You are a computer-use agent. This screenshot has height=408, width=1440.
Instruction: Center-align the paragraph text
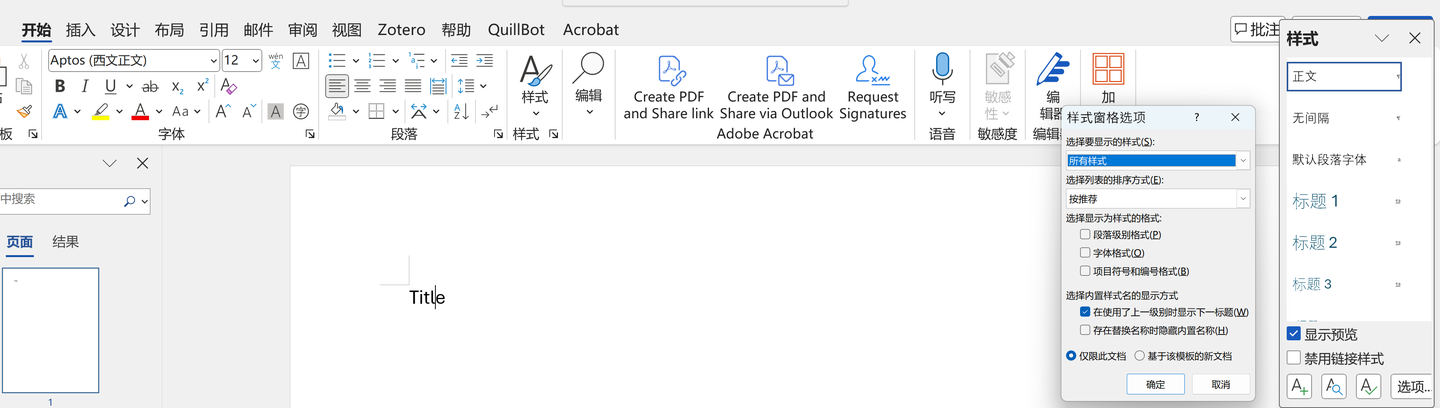point(362,86)
